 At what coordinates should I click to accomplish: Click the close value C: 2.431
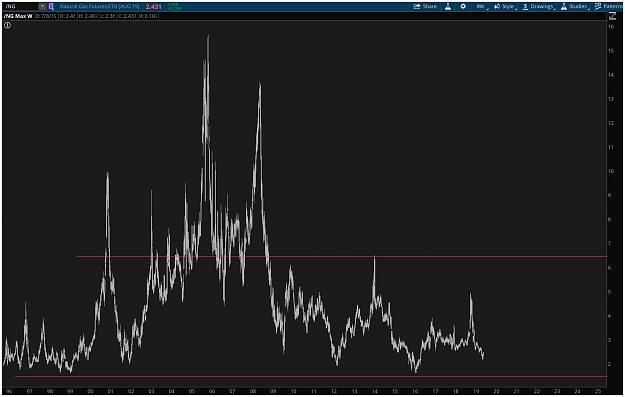(127, 16)
